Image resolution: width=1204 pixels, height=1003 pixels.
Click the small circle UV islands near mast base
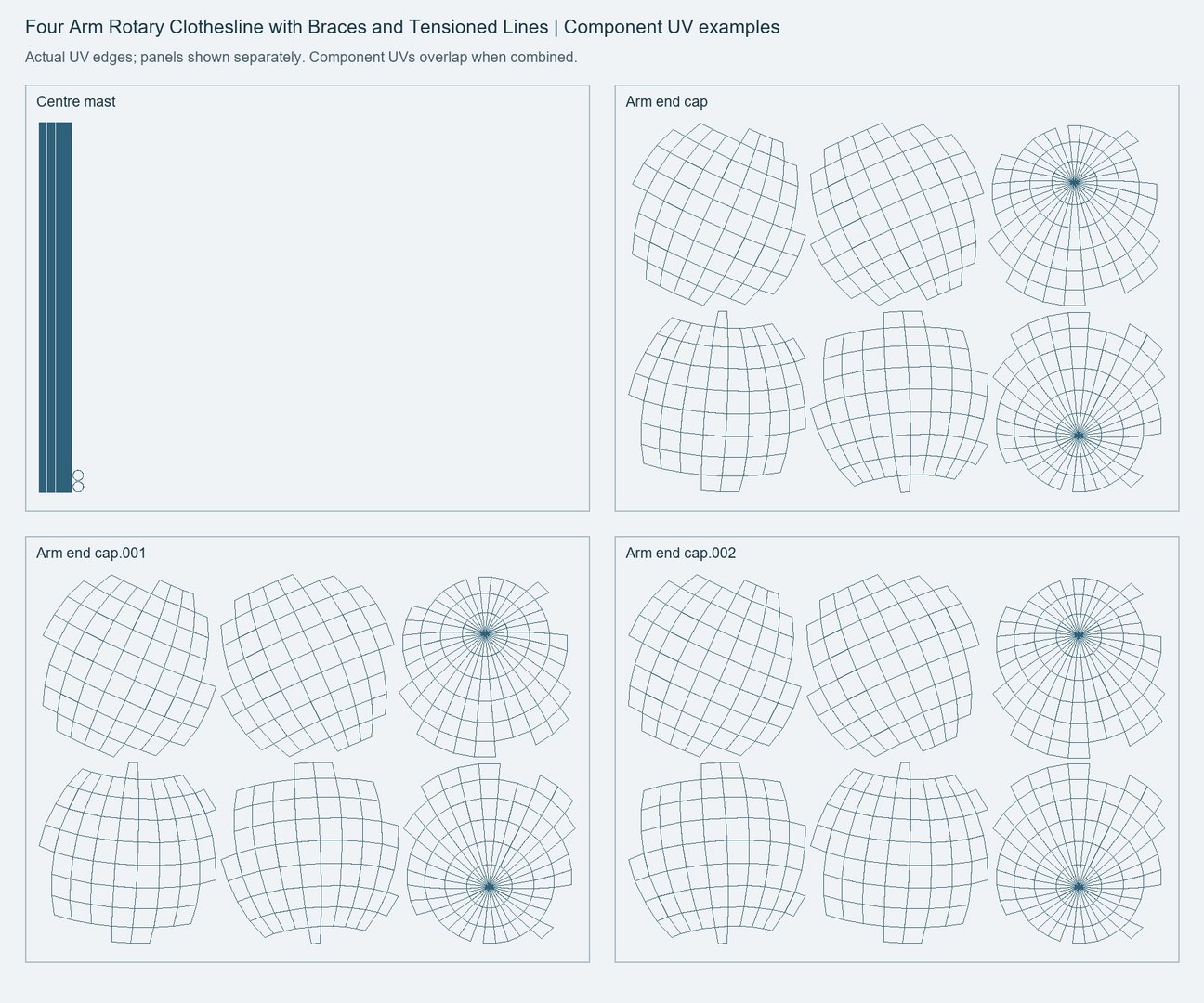click(78, 481)
